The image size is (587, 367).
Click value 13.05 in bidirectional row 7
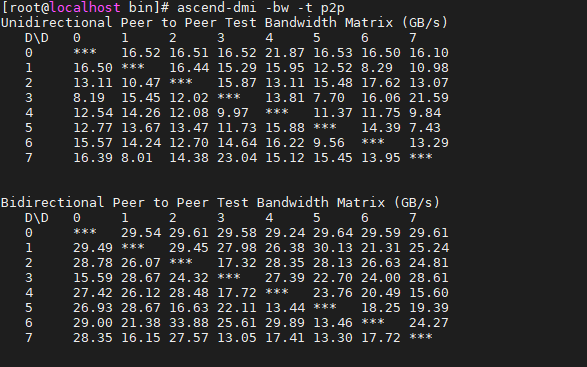[237, 338]
